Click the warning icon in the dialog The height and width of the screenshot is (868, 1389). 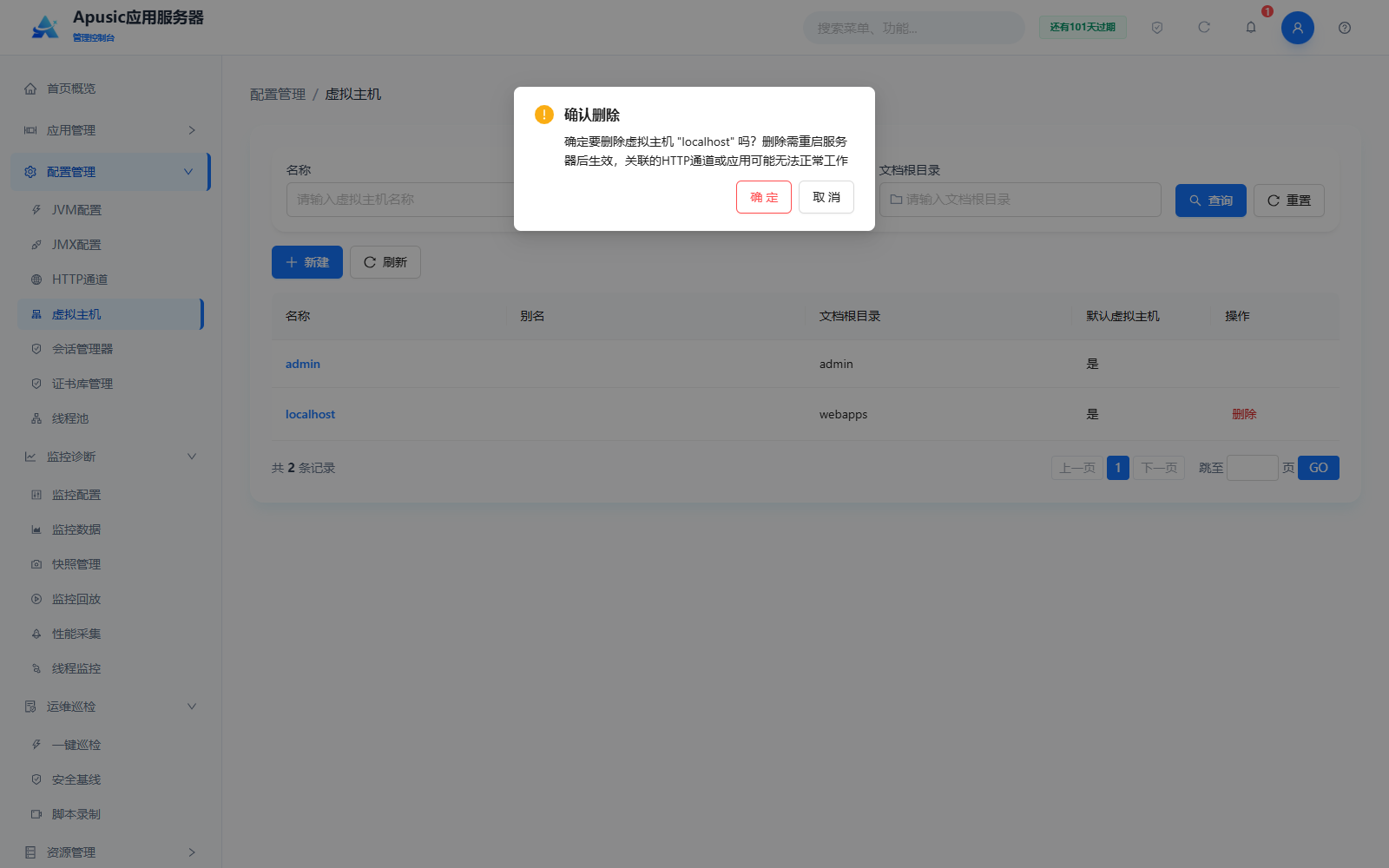[x=544, y=115]
